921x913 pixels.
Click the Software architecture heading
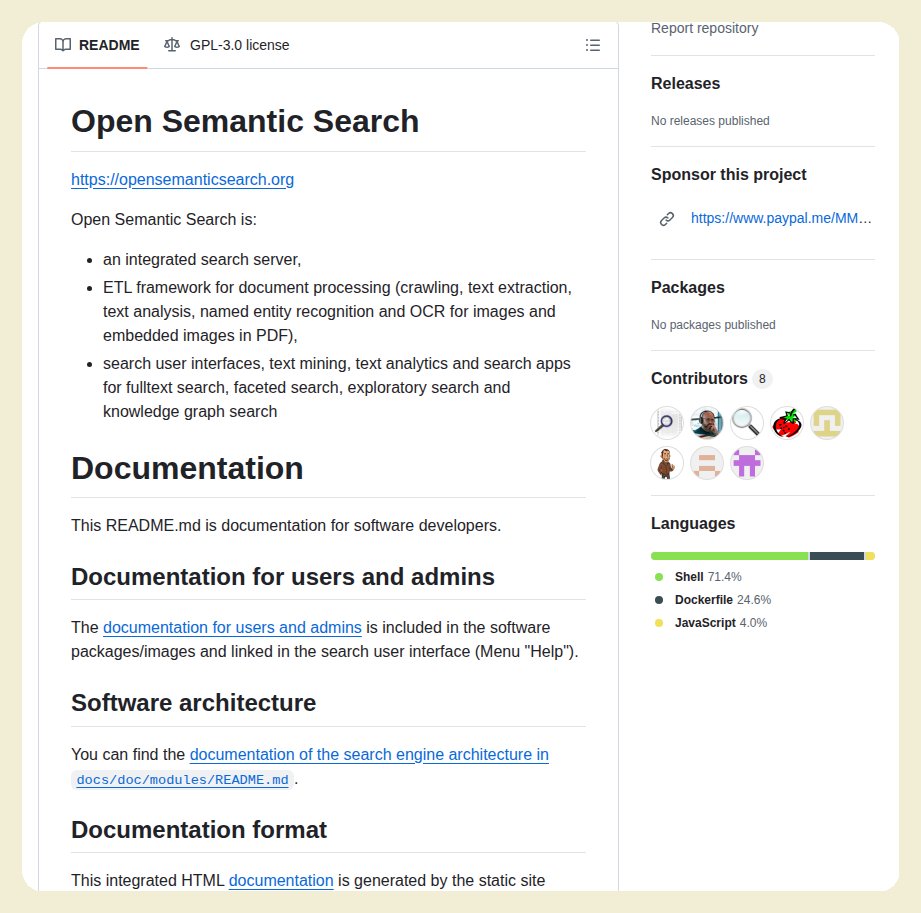tap(194, 703)
